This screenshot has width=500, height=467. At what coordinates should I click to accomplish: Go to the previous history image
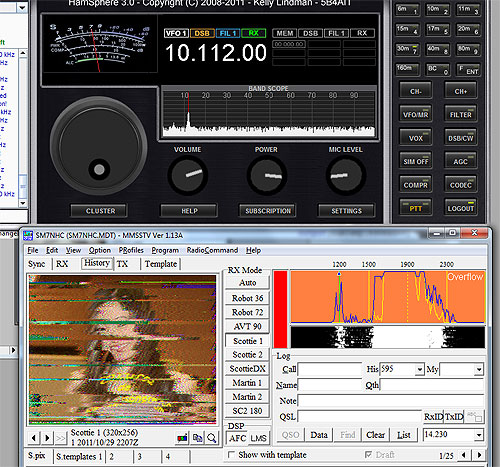click(34, 438)
